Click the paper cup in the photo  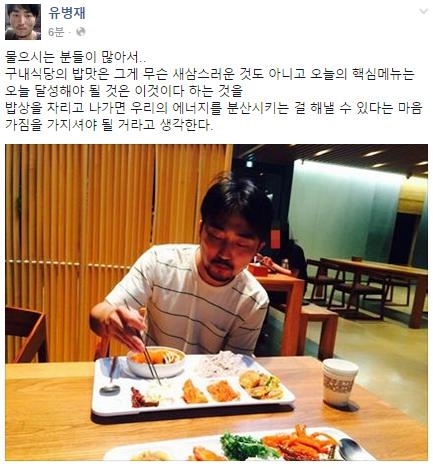(340, 382)
